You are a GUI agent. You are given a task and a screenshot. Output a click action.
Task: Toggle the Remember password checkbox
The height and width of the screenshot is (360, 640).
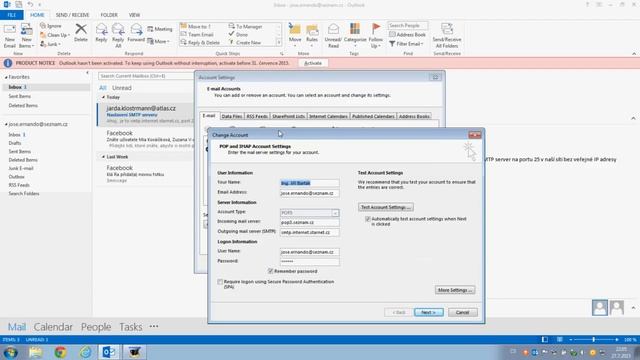click(x=270, y=271)
